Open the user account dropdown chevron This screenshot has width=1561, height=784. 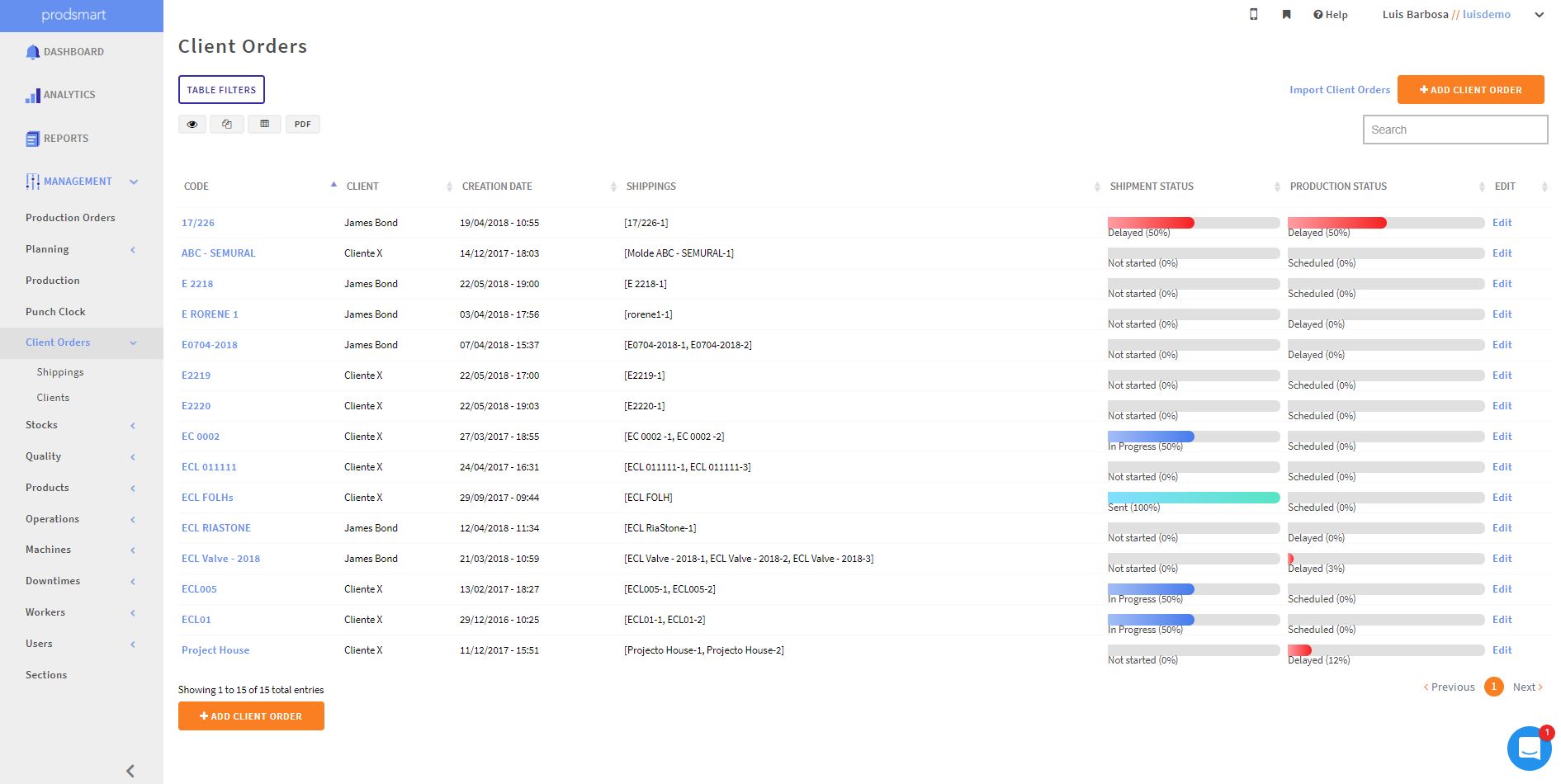pyautogui.click(x=1539, y=15)
